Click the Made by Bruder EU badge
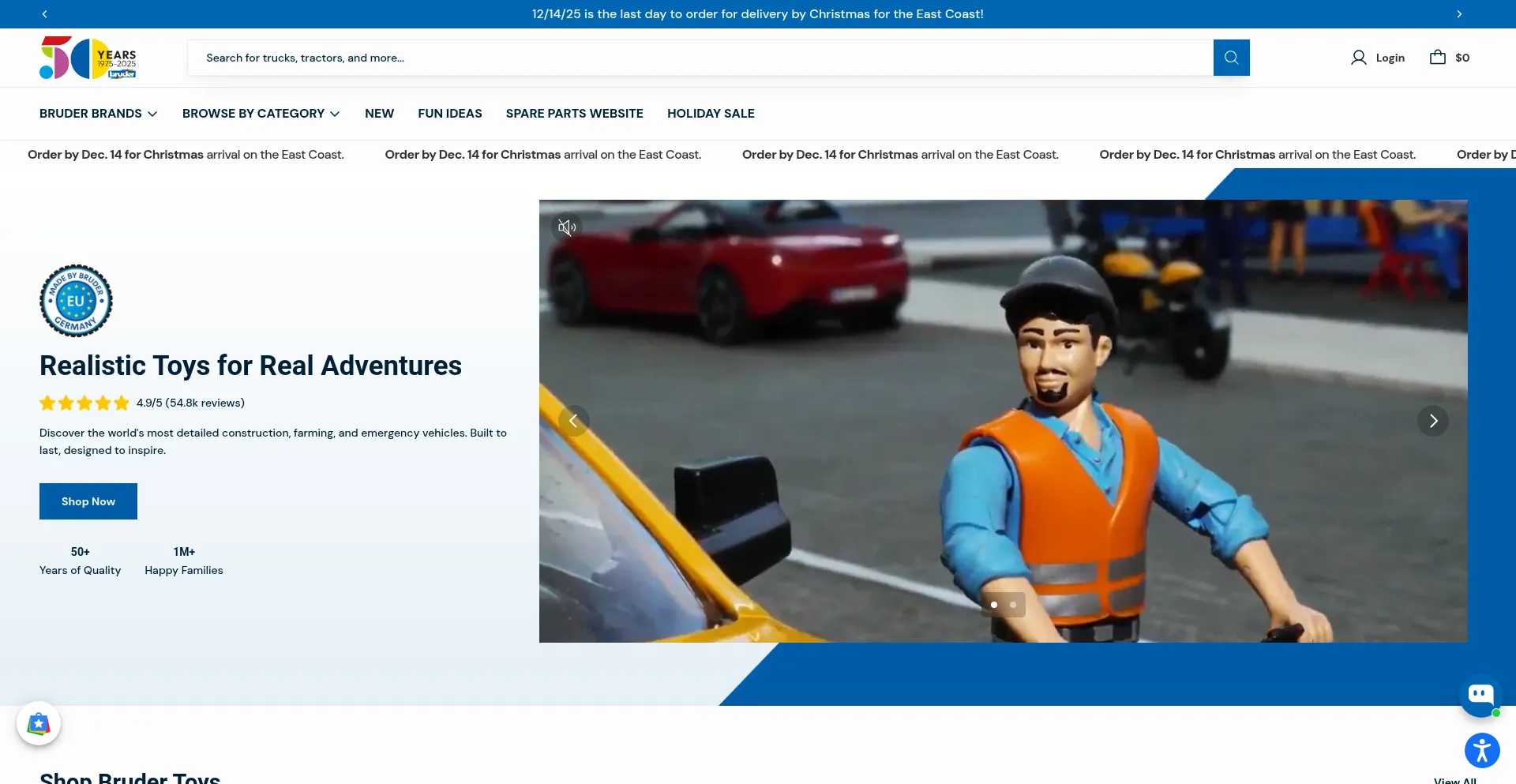Viewport: 1516px width, 784px height. point(76,301)
